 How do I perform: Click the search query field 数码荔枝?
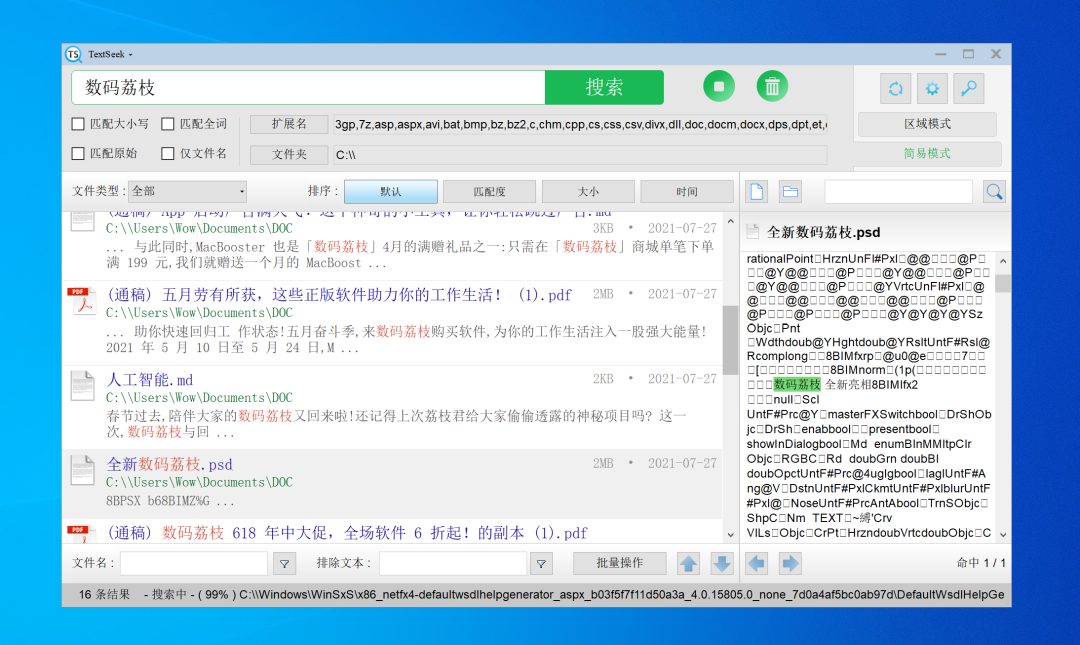pyautogui.click(x=308, y=87)
